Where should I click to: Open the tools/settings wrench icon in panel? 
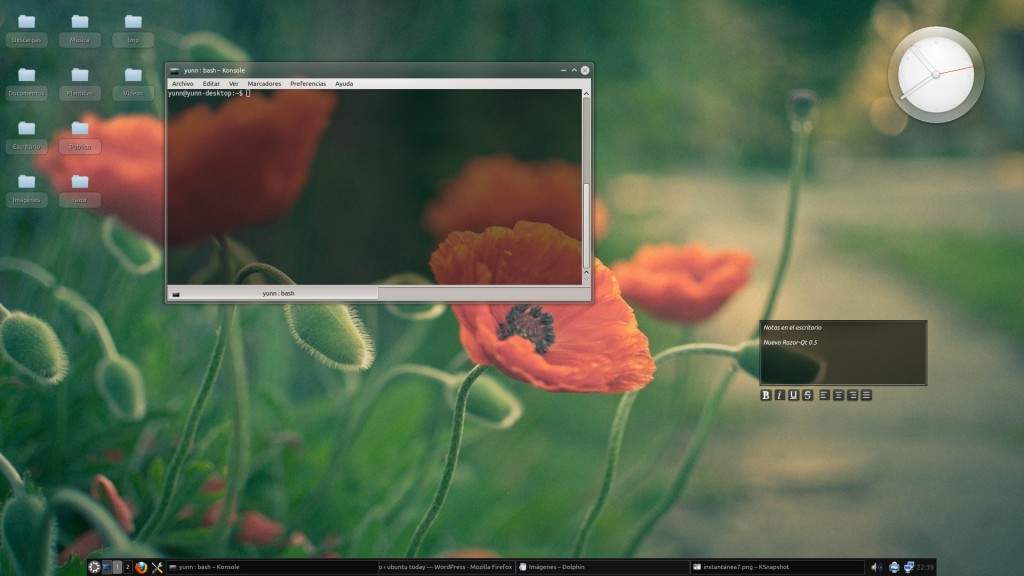pyautogui.click(x=157, y=568)
